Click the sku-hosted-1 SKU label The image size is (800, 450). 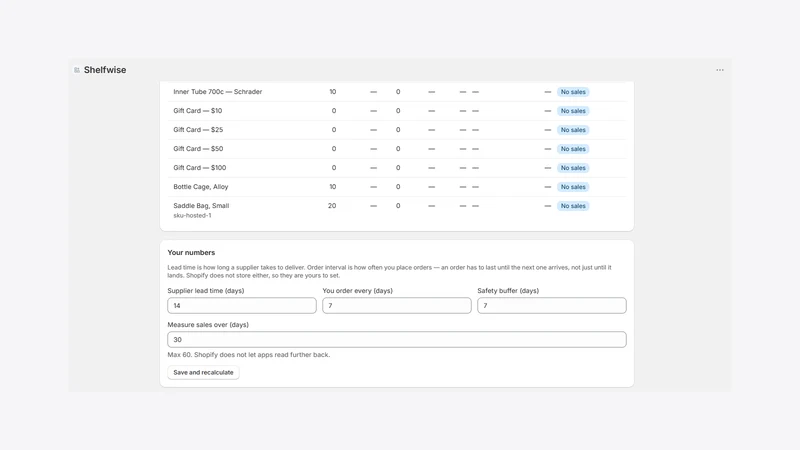tap(192, 215)
